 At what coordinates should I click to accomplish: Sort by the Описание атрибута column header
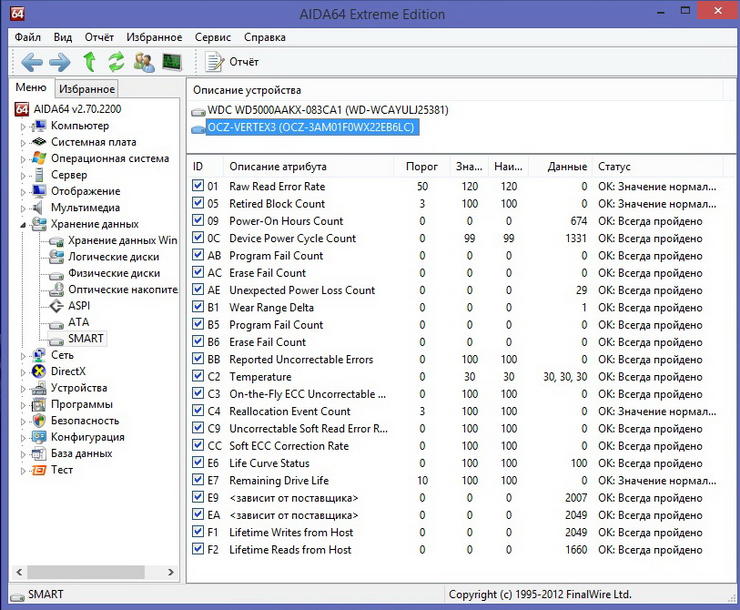308,166
